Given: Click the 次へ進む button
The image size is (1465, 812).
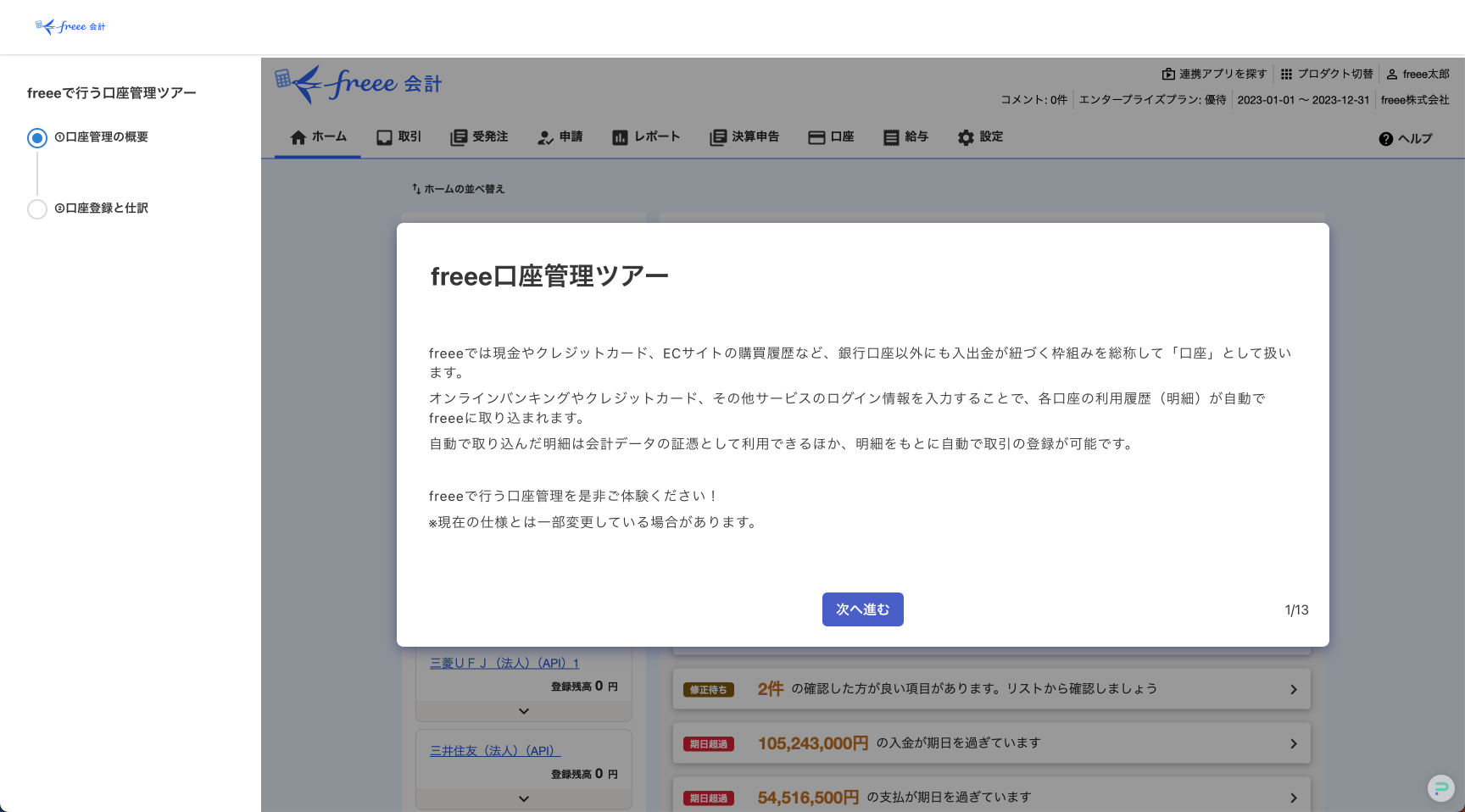Looking at the screenshot, I should (862, 609).
